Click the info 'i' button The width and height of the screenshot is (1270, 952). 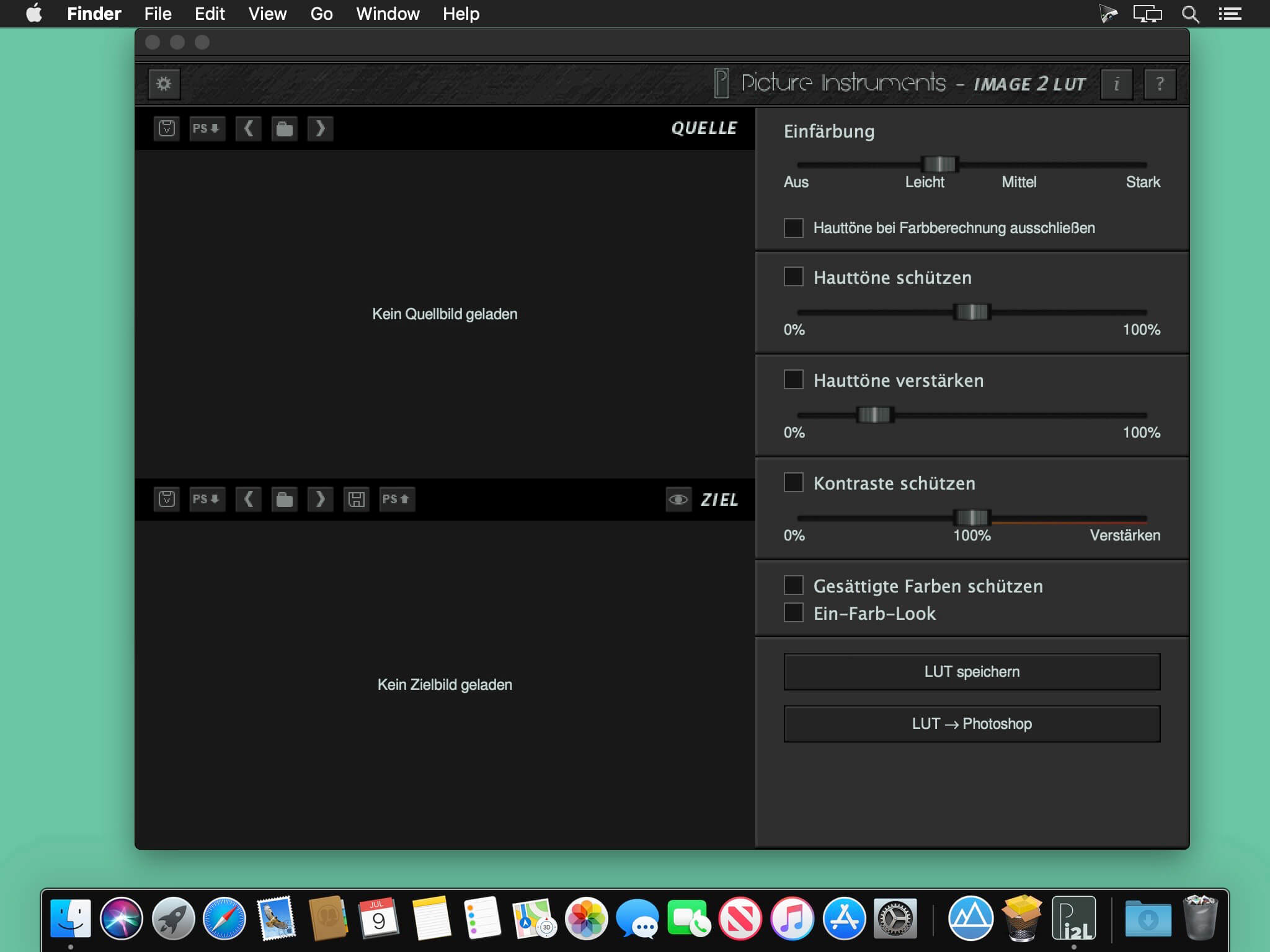coord(1116,84)
